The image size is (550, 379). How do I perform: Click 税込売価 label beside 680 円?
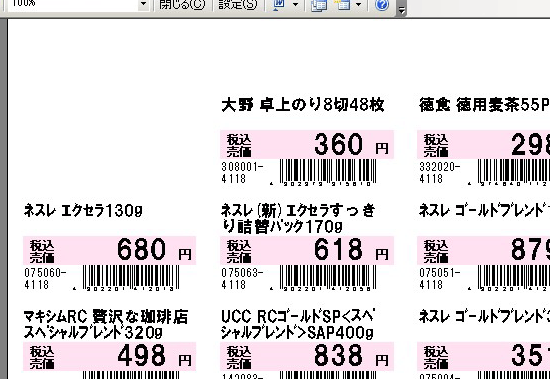pyautogui.click(x=42, y=251)
